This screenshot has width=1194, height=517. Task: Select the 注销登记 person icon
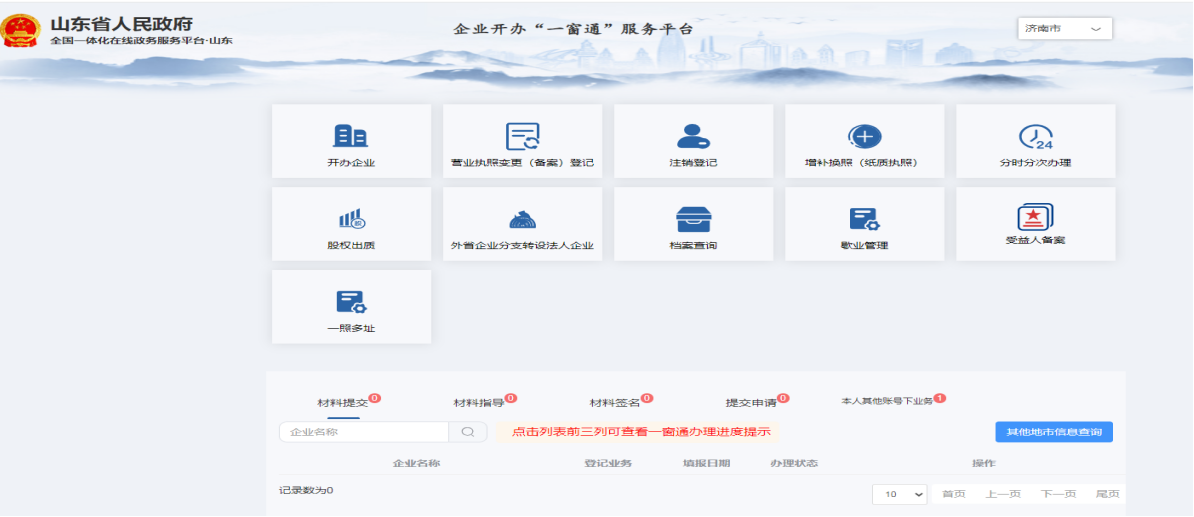pos(693,136)
